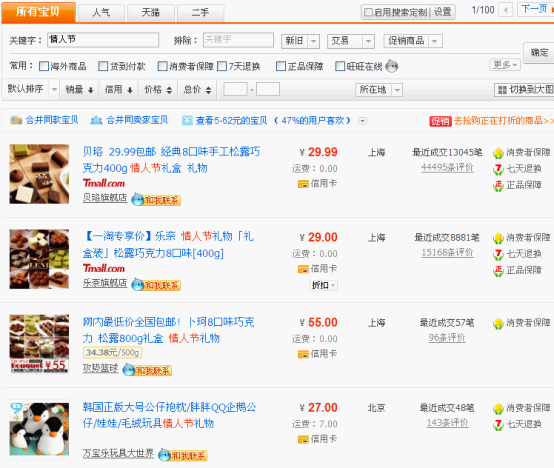Click the credit card icon in ¥29.99 listing
The height and width of the screenshot is (468, 554).
tap(303, 184)
